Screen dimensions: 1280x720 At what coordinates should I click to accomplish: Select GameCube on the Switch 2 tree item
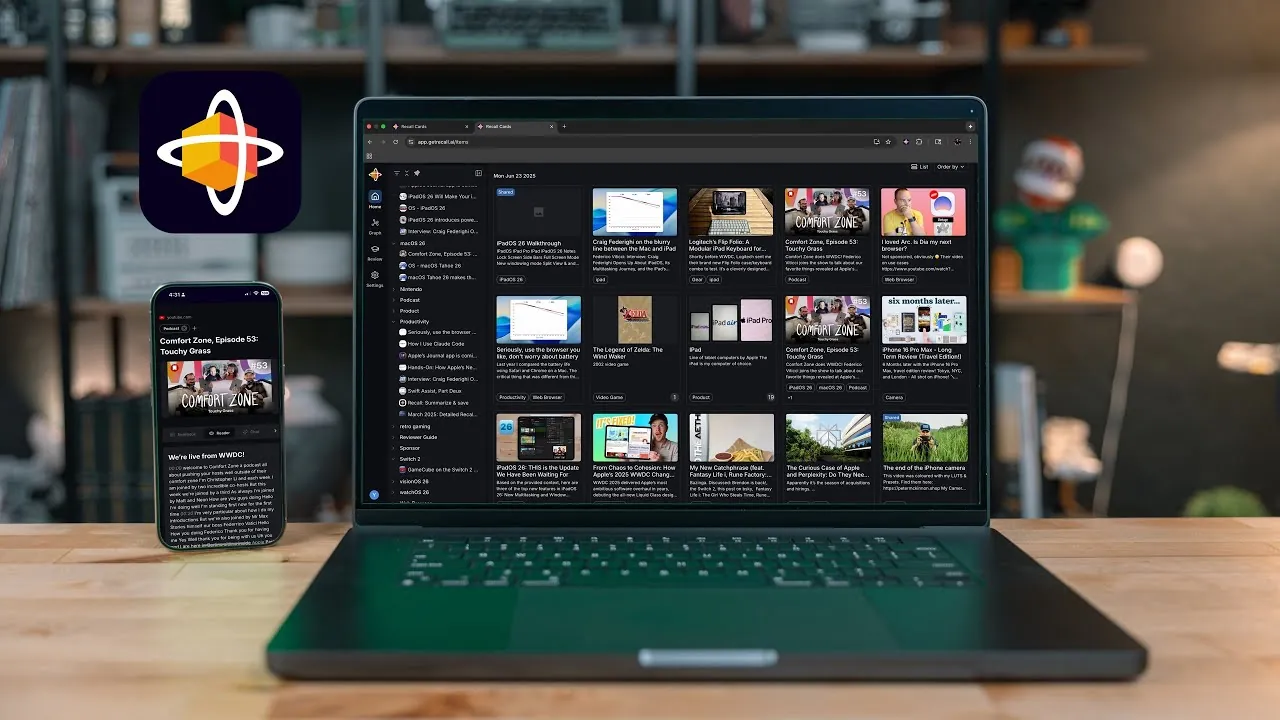pyautogui.click(x=438, y=470)
